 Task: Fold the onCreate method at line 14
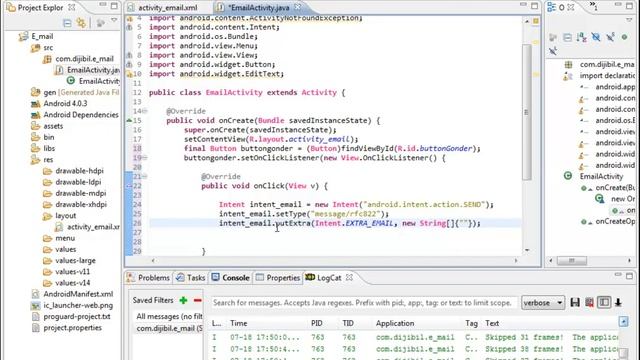pos(145,111)
